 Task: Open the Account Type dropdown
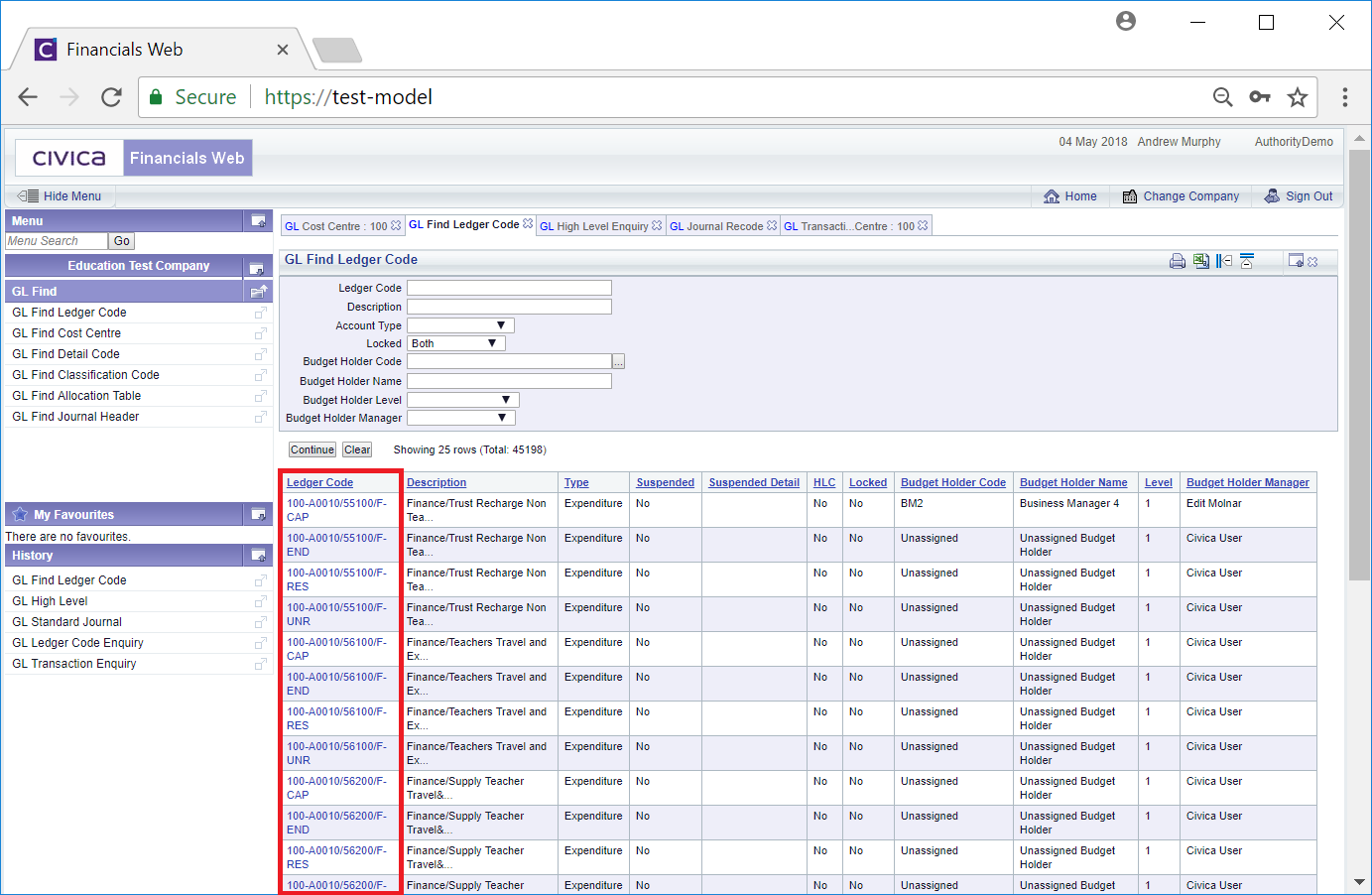[460, 325]
